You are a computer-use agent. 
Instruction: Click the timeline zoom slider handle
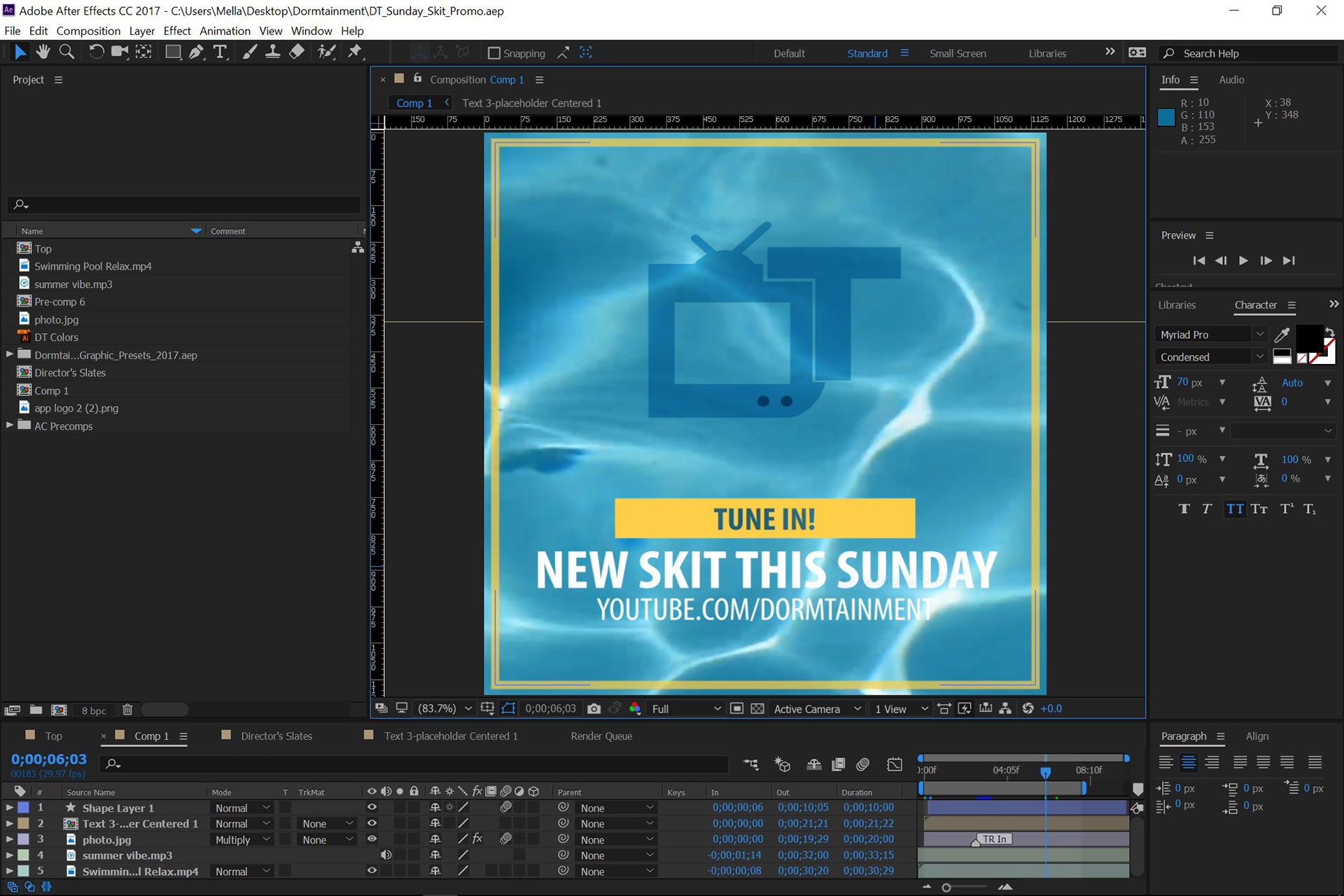coord(946,888)
